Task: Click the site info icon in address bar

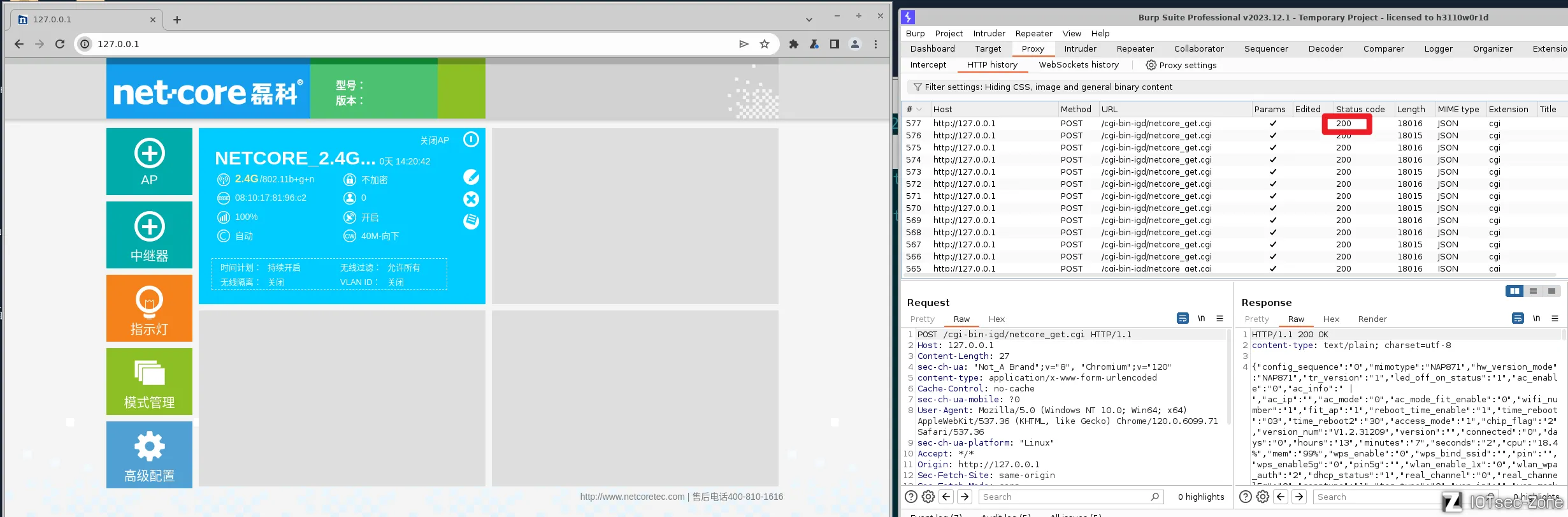Action: click(x=85, y=44)
